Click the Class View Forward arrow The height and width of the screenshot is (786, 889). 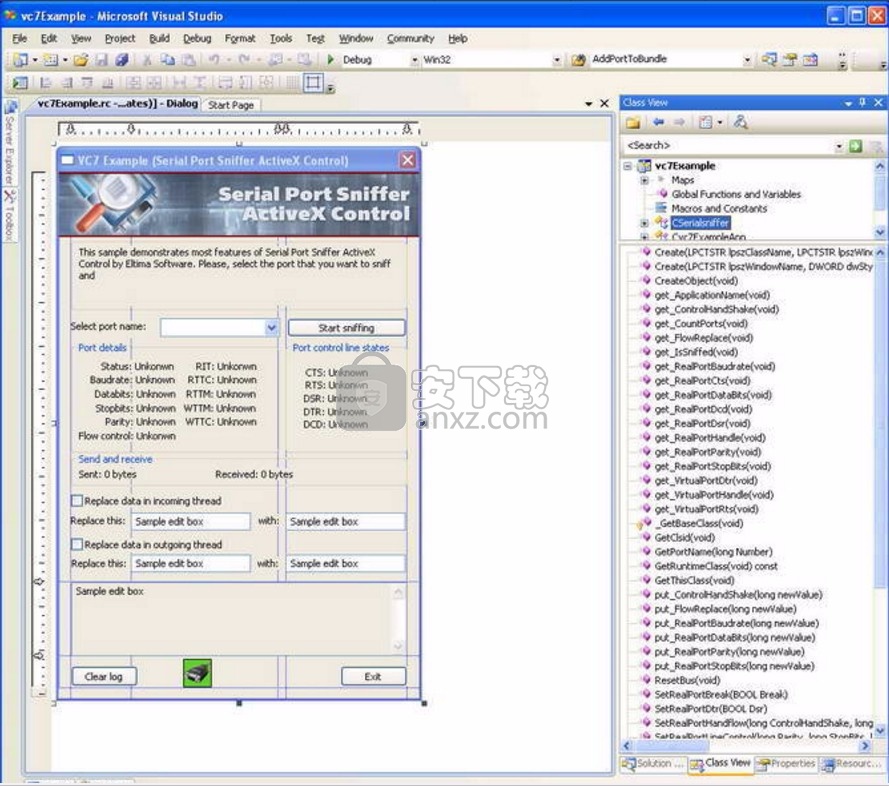679,122
